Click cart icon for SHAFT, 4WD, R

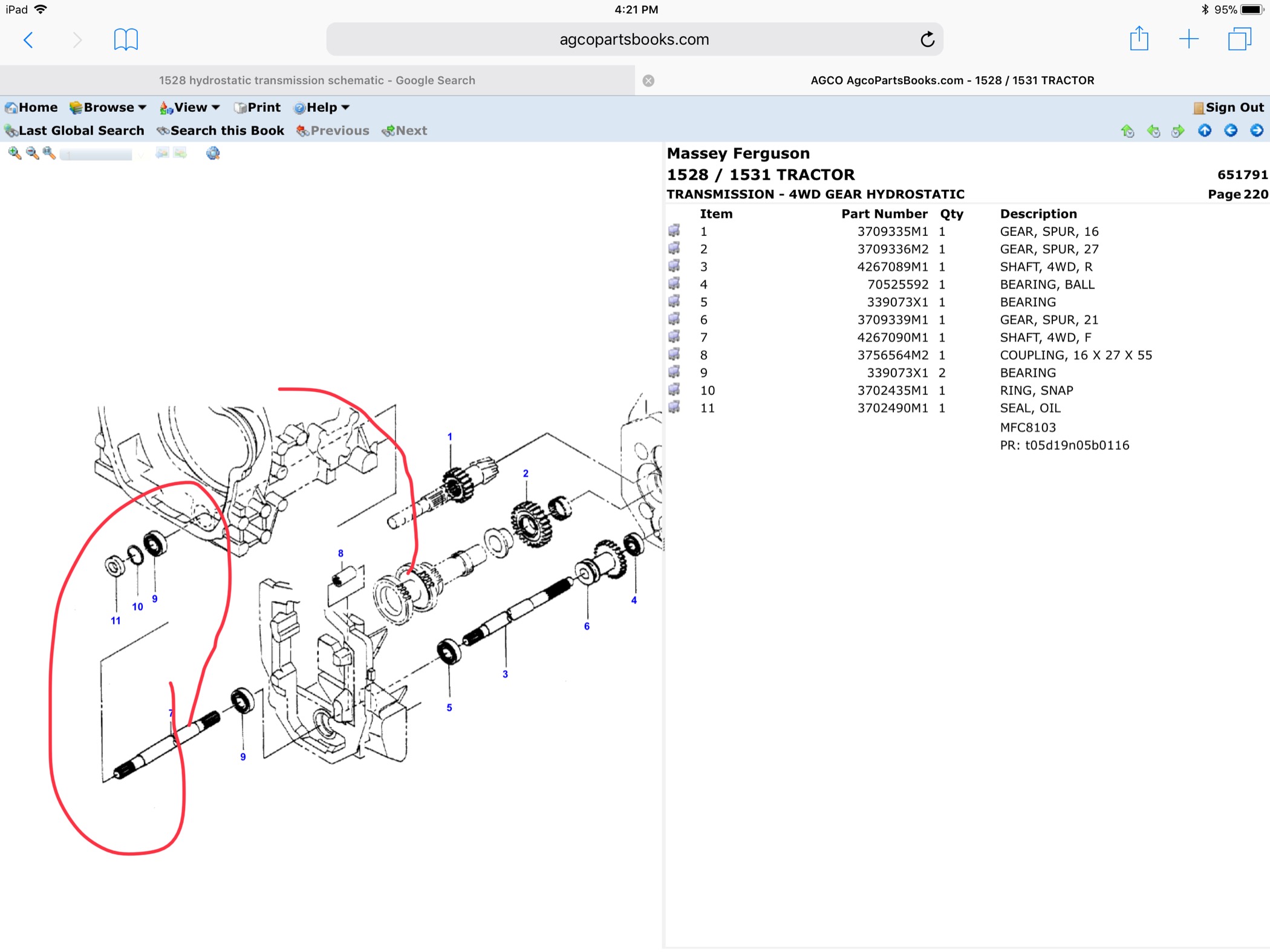pos(674,266)
